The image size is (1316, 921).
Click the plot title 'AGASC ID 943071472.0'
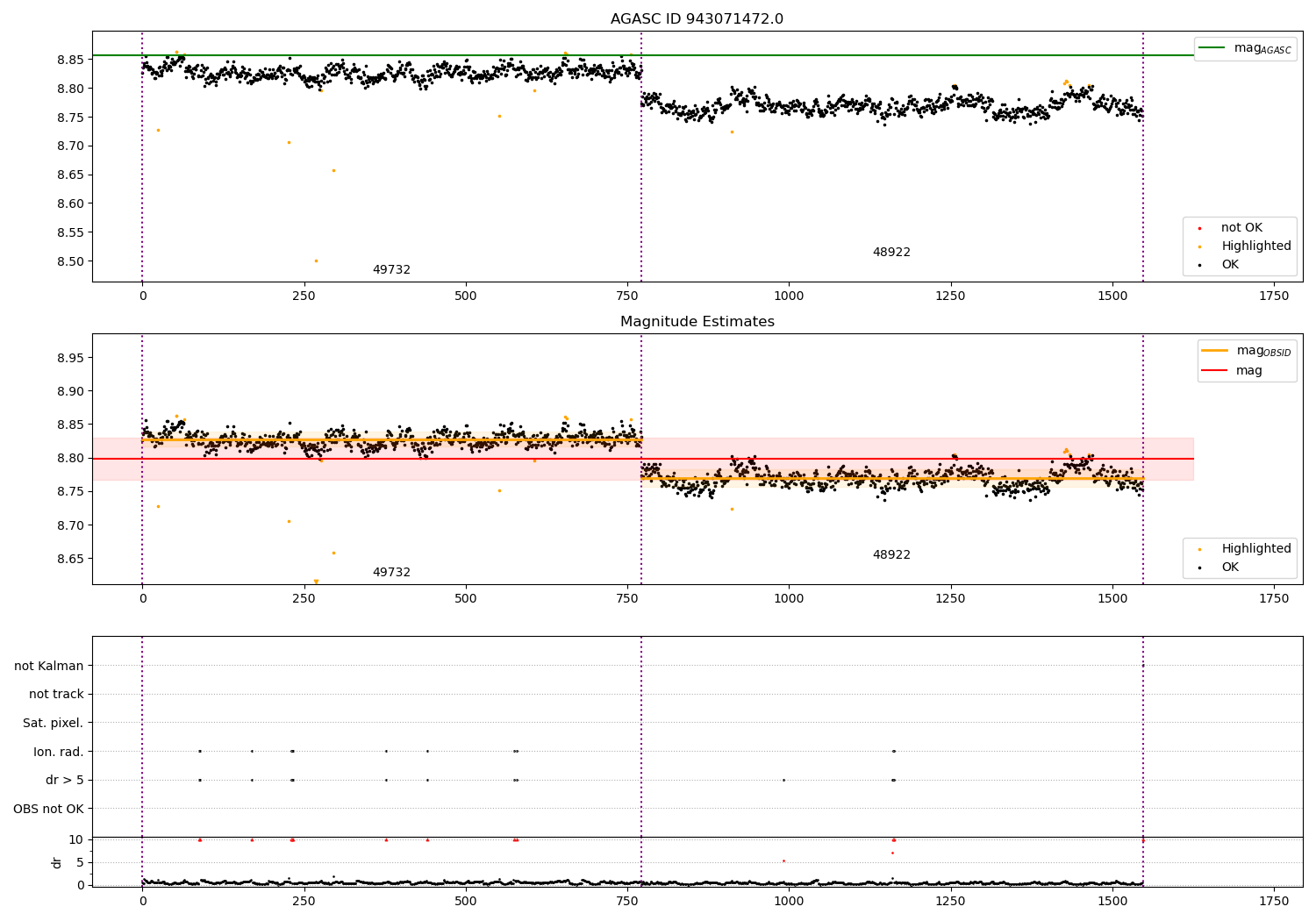tap(697, 19)
